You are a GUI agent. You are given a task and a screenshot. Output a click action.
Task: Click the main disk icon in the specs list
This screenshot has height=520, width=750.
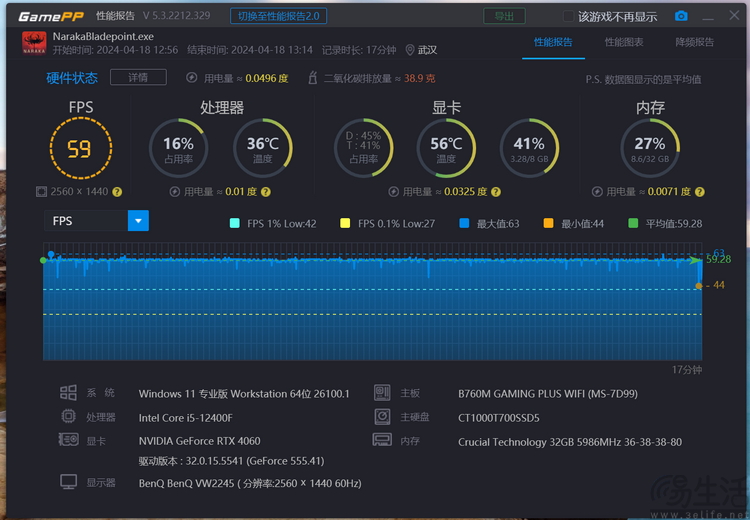[382, 416]
